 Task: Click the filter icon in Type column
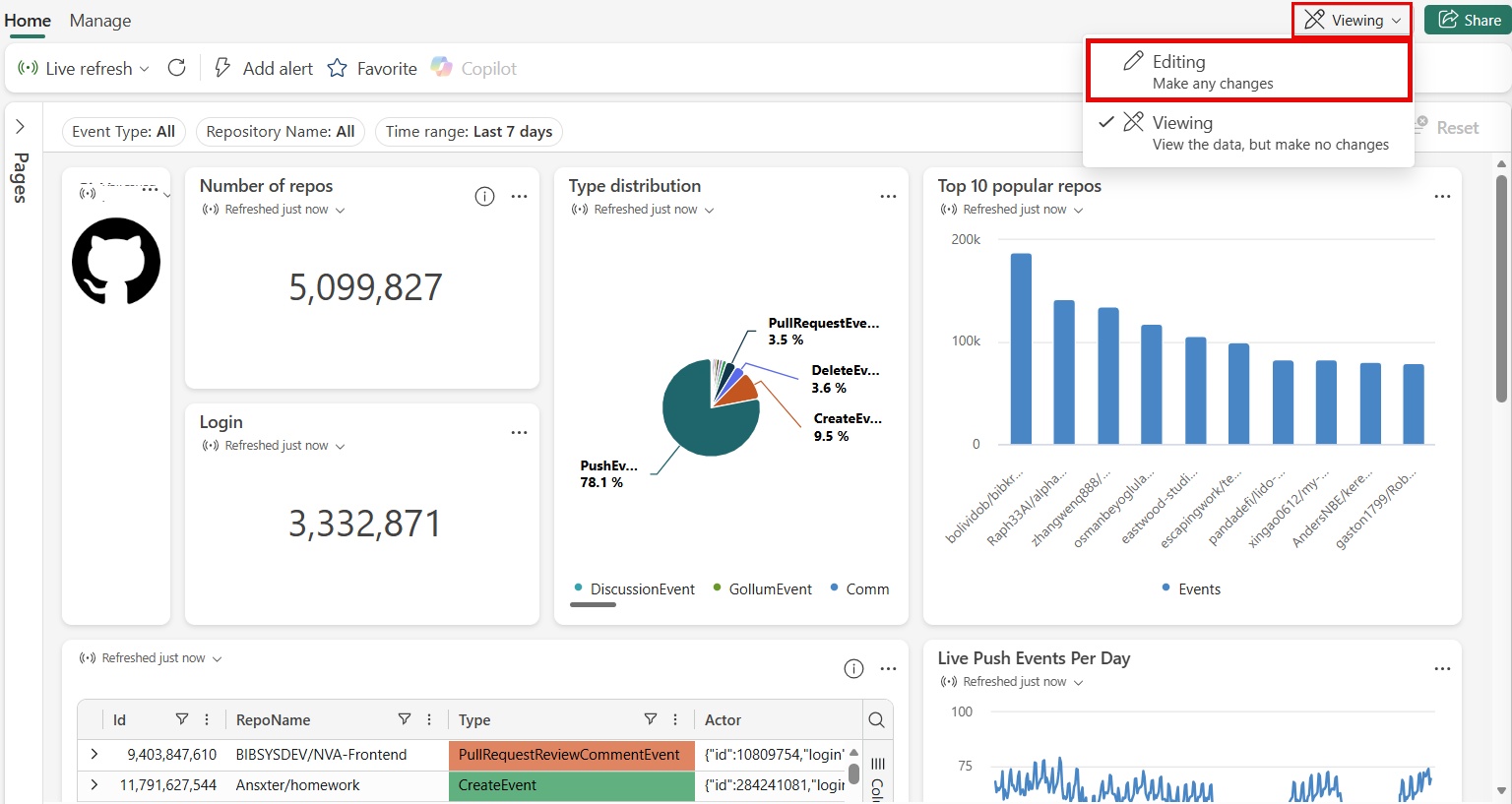tap(651, 719)
